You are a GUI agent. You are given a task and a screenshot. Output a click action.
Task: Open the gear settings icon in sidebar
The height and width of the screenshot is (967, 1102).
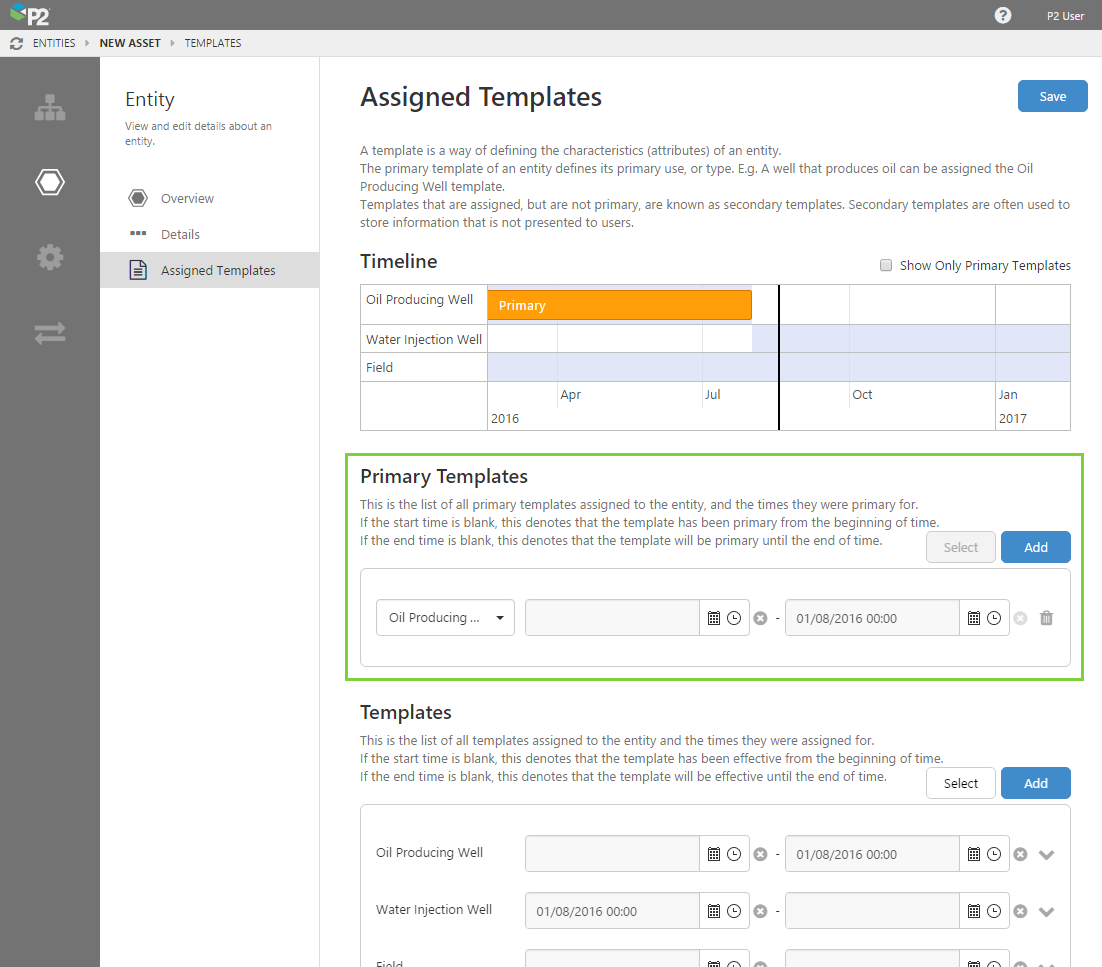[50, 257]
